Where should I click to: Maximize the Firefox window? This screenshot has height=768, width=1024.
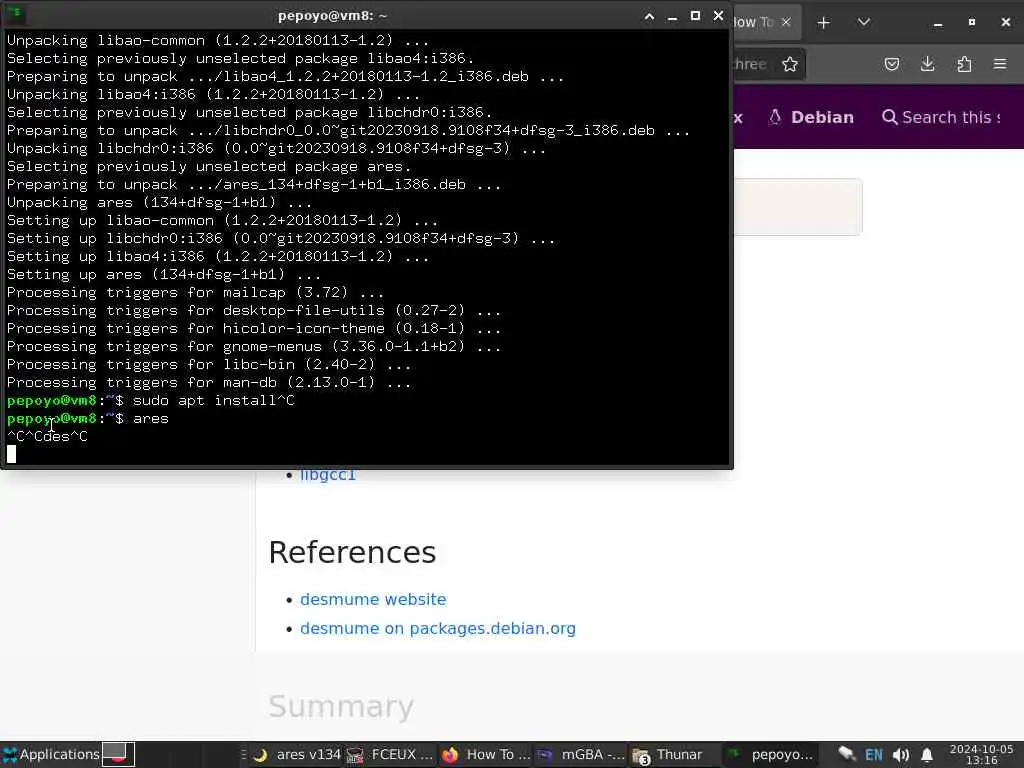click(x=972, y=22)
